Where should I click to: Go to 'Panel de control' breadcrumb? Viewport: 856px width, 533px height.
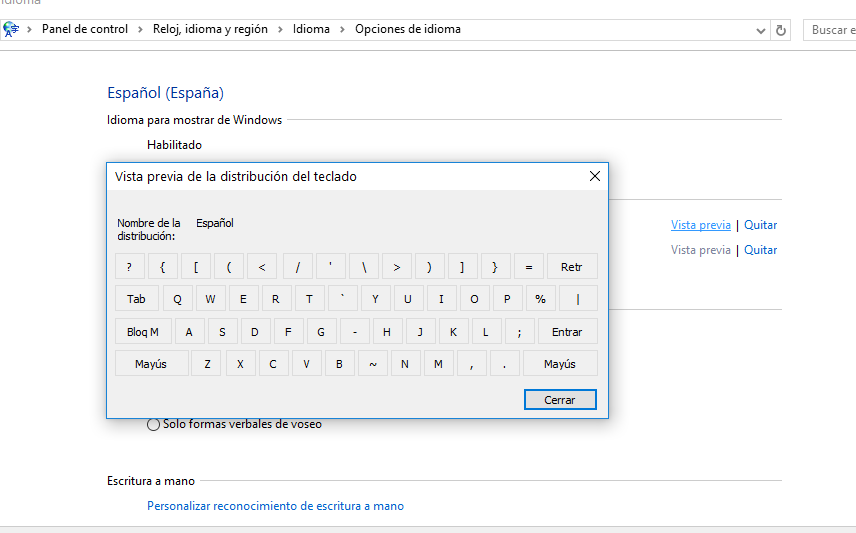(85, 29)
